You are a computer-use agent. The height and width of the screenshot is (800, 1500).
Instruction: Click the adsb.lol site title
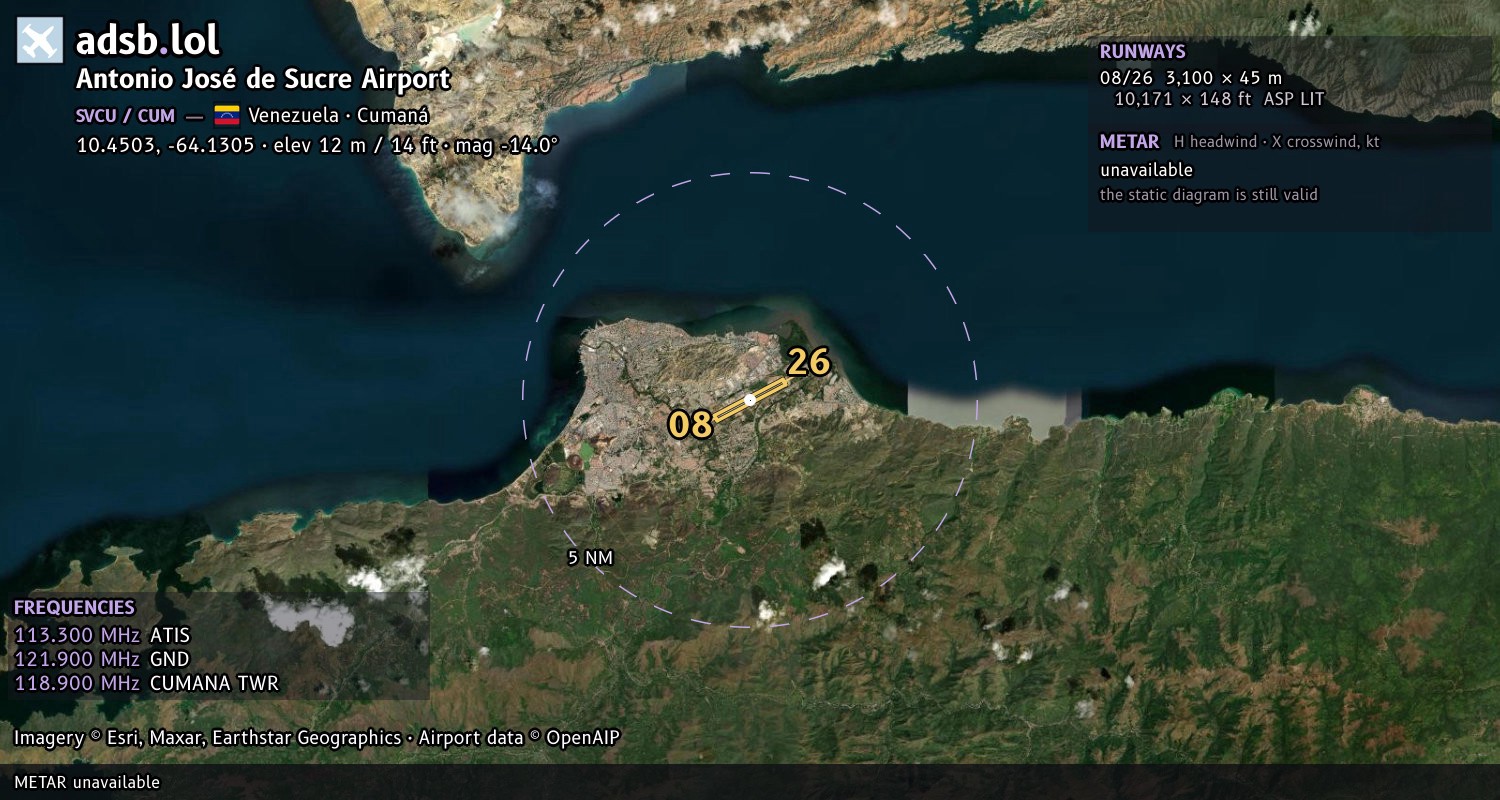147,40
